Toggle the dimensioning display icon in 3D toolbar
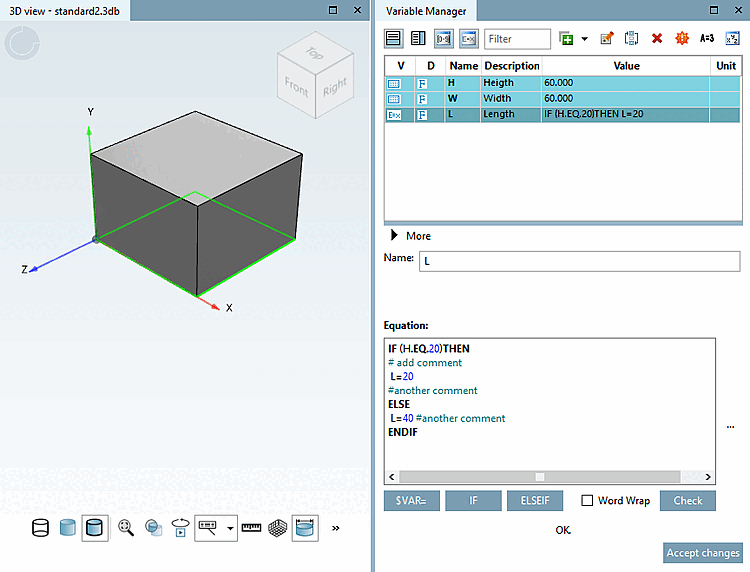The image size is (750, 572). [304, 527]
